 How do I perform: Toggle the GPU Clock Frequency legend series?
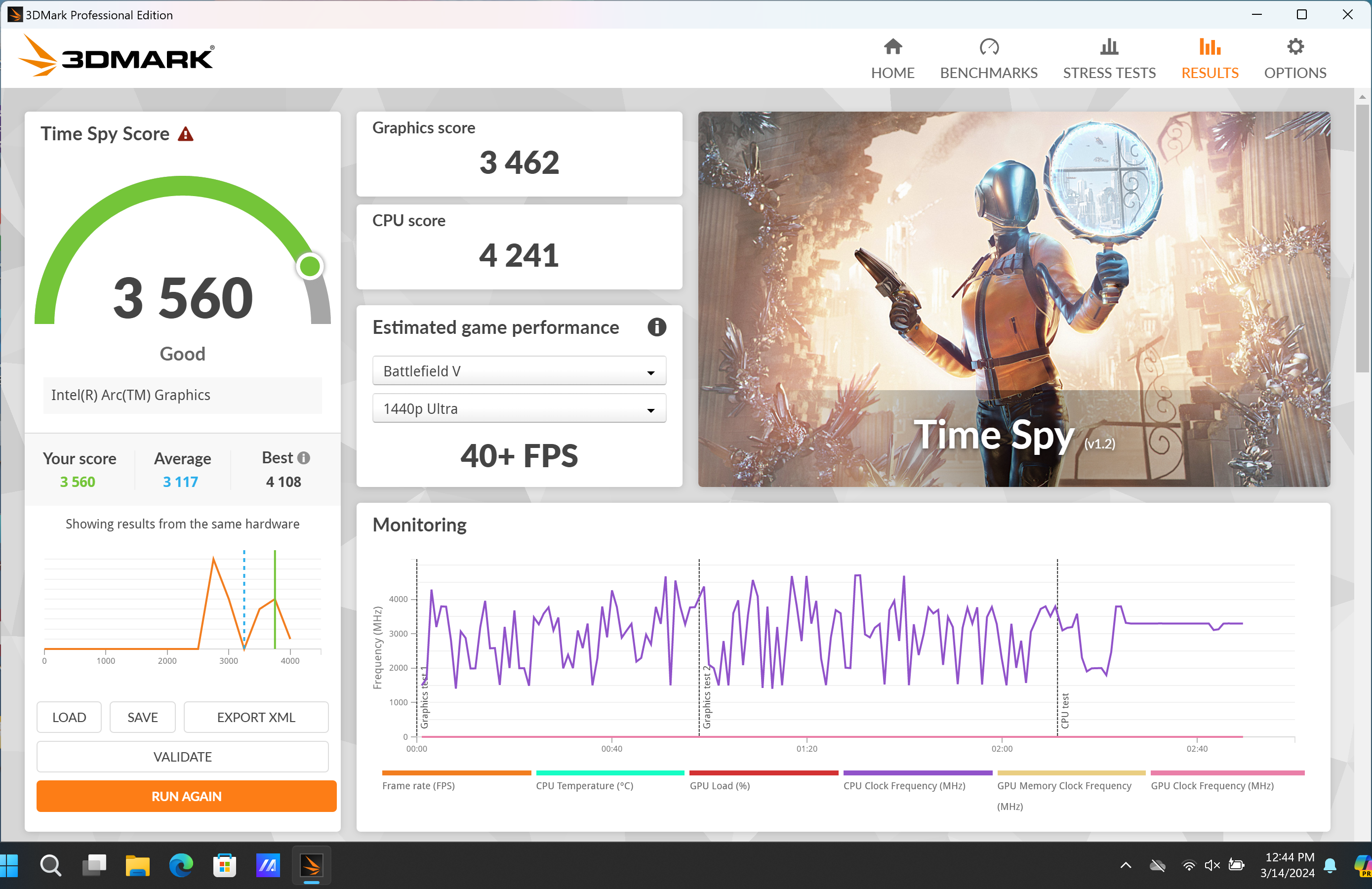click(1227, 781)
